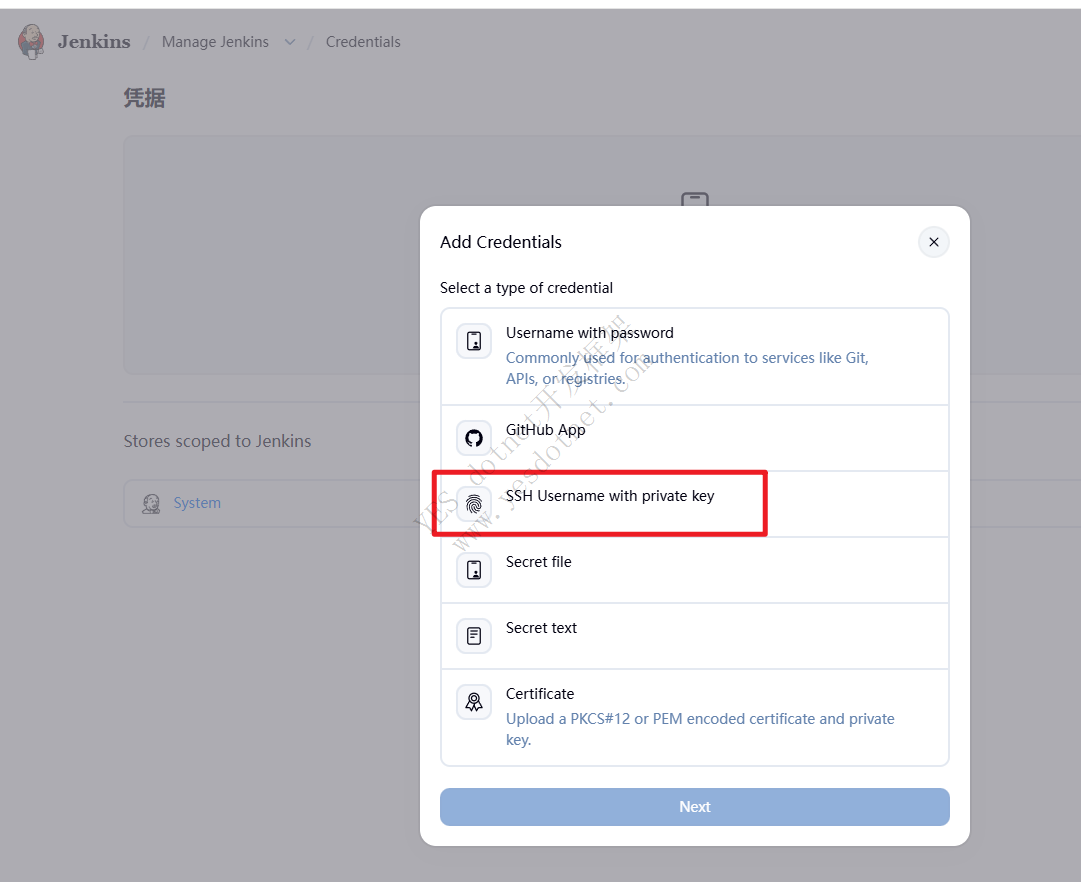Close the Add Credentials dialog
Viewport: 1081px width, 882px height.
point(933,242)
